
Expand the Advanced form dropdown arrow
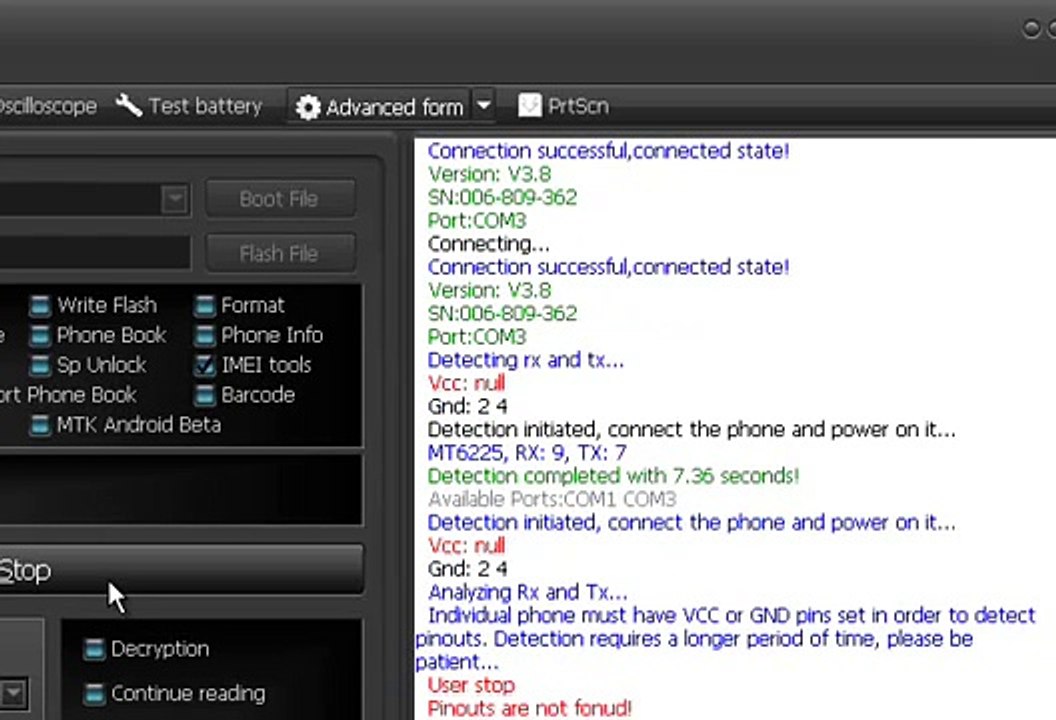coord(484,106)
